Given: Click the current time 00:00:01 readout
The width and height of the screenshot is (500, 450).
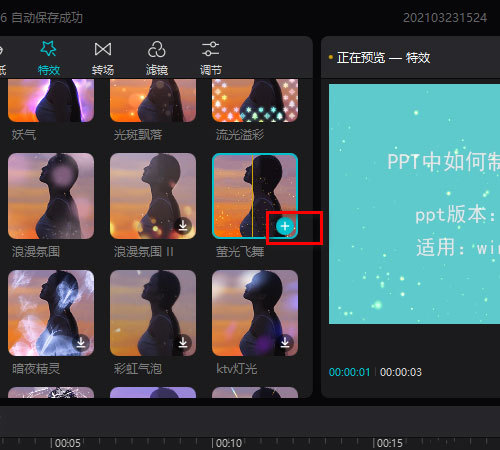Looking at the screenshot, I should (350, 372).
